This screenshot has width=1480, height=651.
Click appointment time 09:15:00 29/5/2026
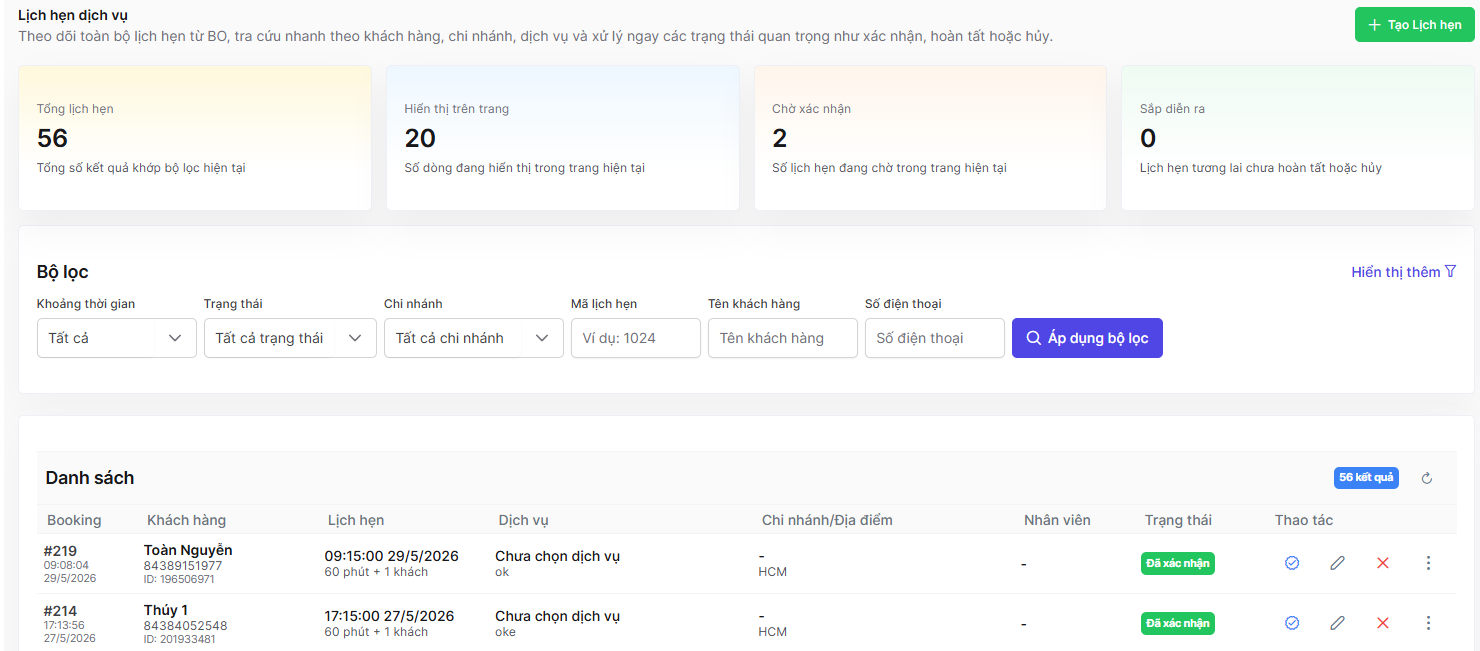[392, 556]
